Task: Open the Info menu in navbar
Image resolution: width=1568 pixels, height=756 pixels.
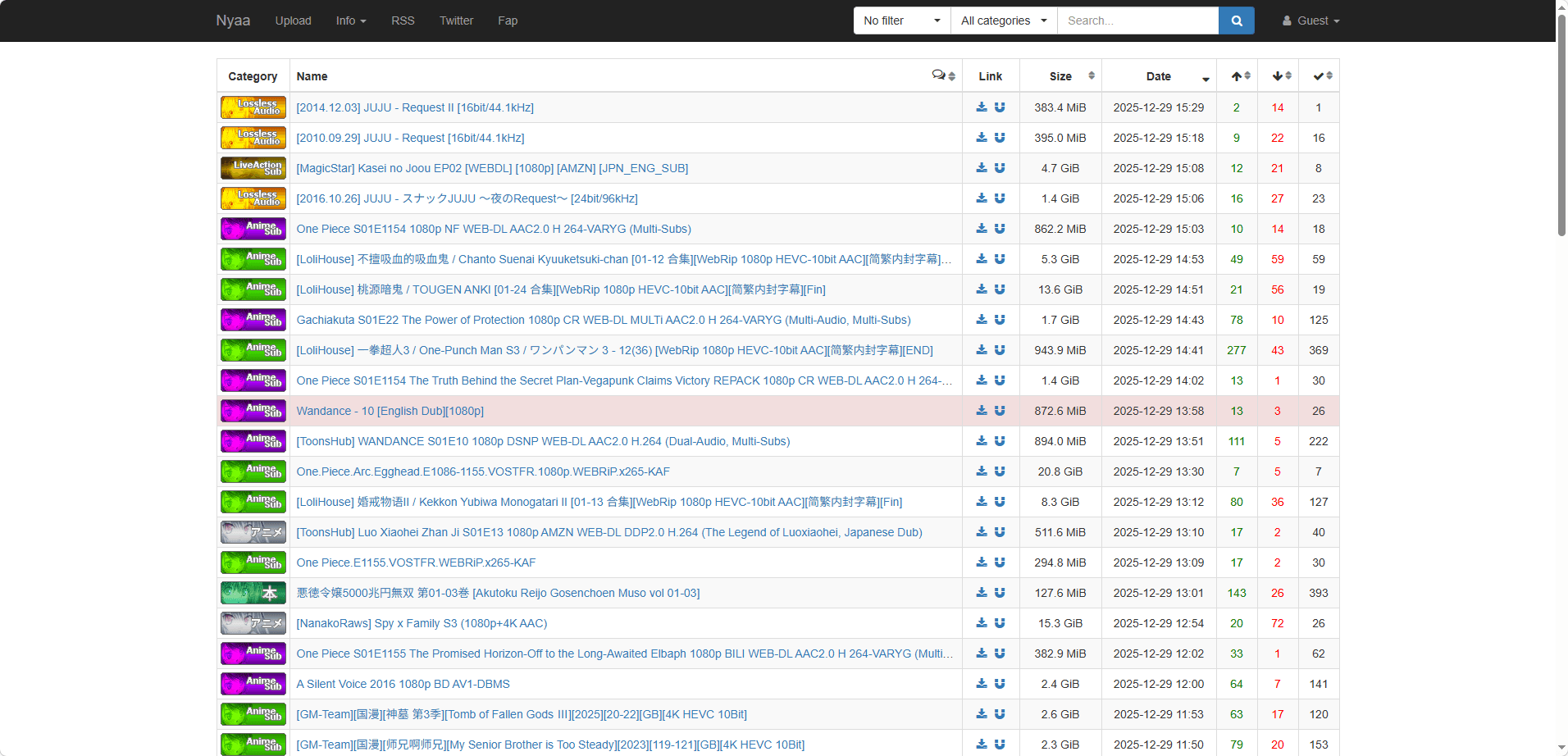Action: pyautogui.click(x=350, y=20)
